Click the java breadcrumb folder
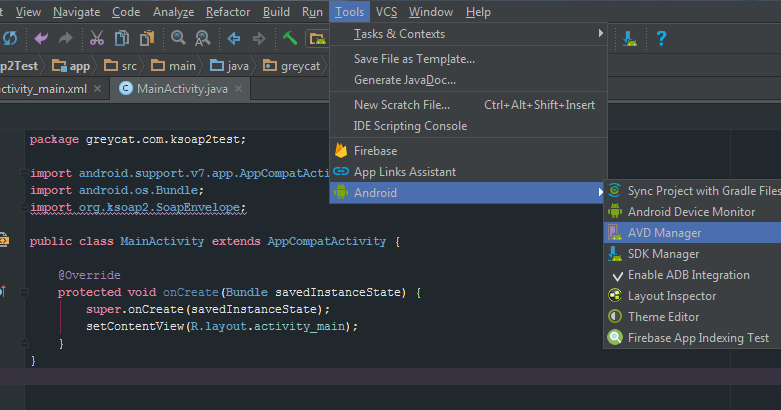Screen dimensions: 781x410 [x=229, y=66]
